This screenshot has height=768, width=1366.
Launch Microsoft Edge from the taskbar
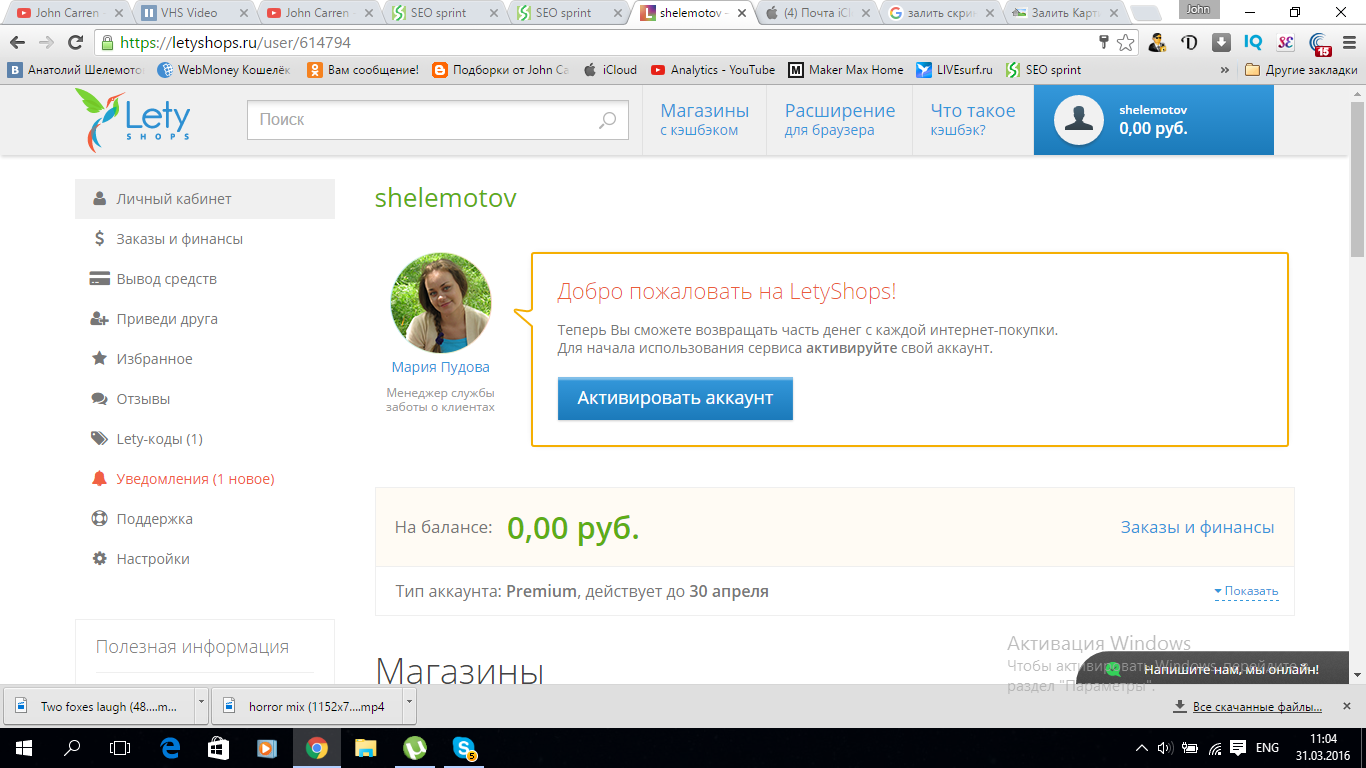coord(169,747)
